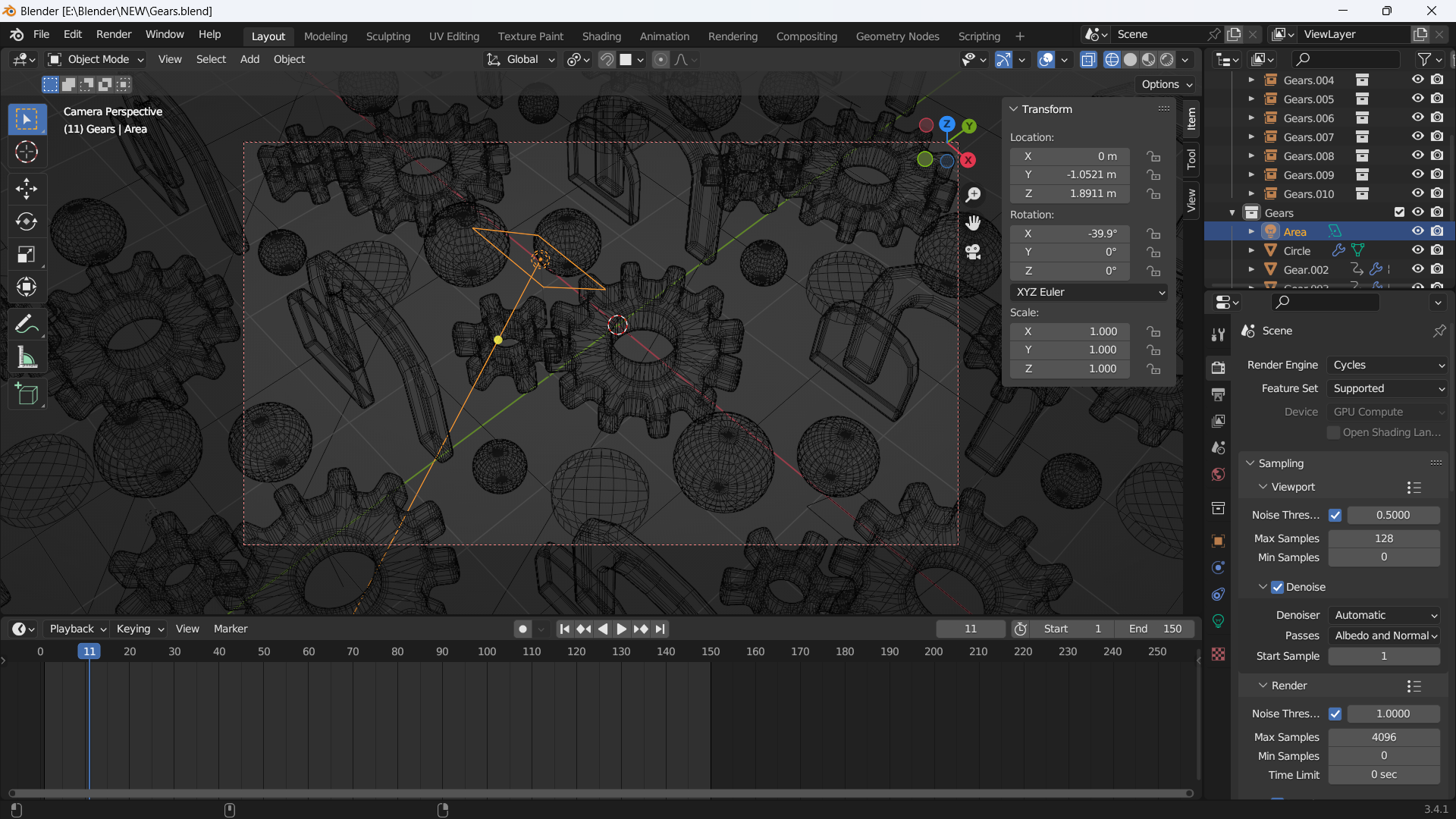
Task: Switch to solid viewport shading
Action: (1130, 60)
